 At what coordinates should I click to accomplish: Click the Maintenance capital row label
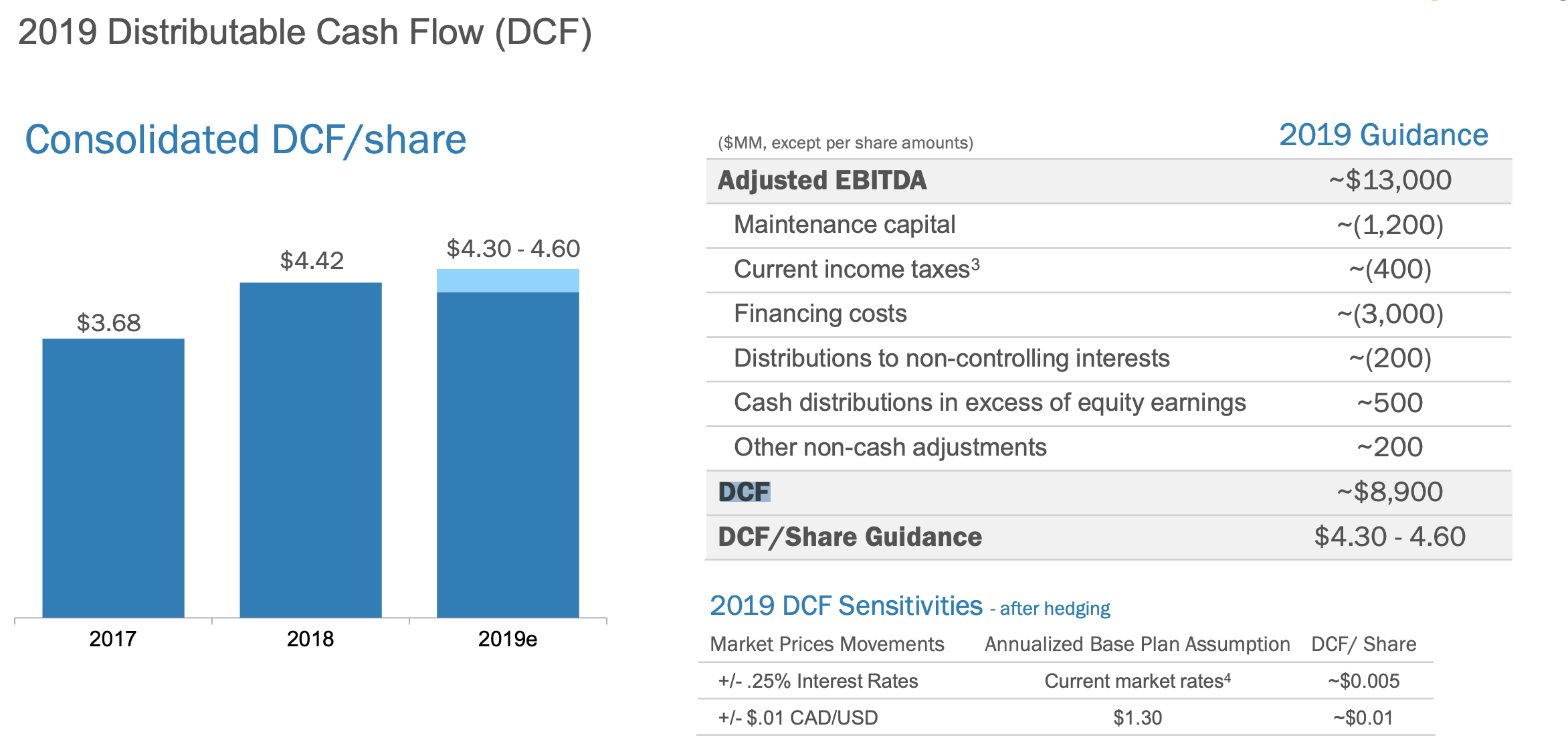pos(844,225)
